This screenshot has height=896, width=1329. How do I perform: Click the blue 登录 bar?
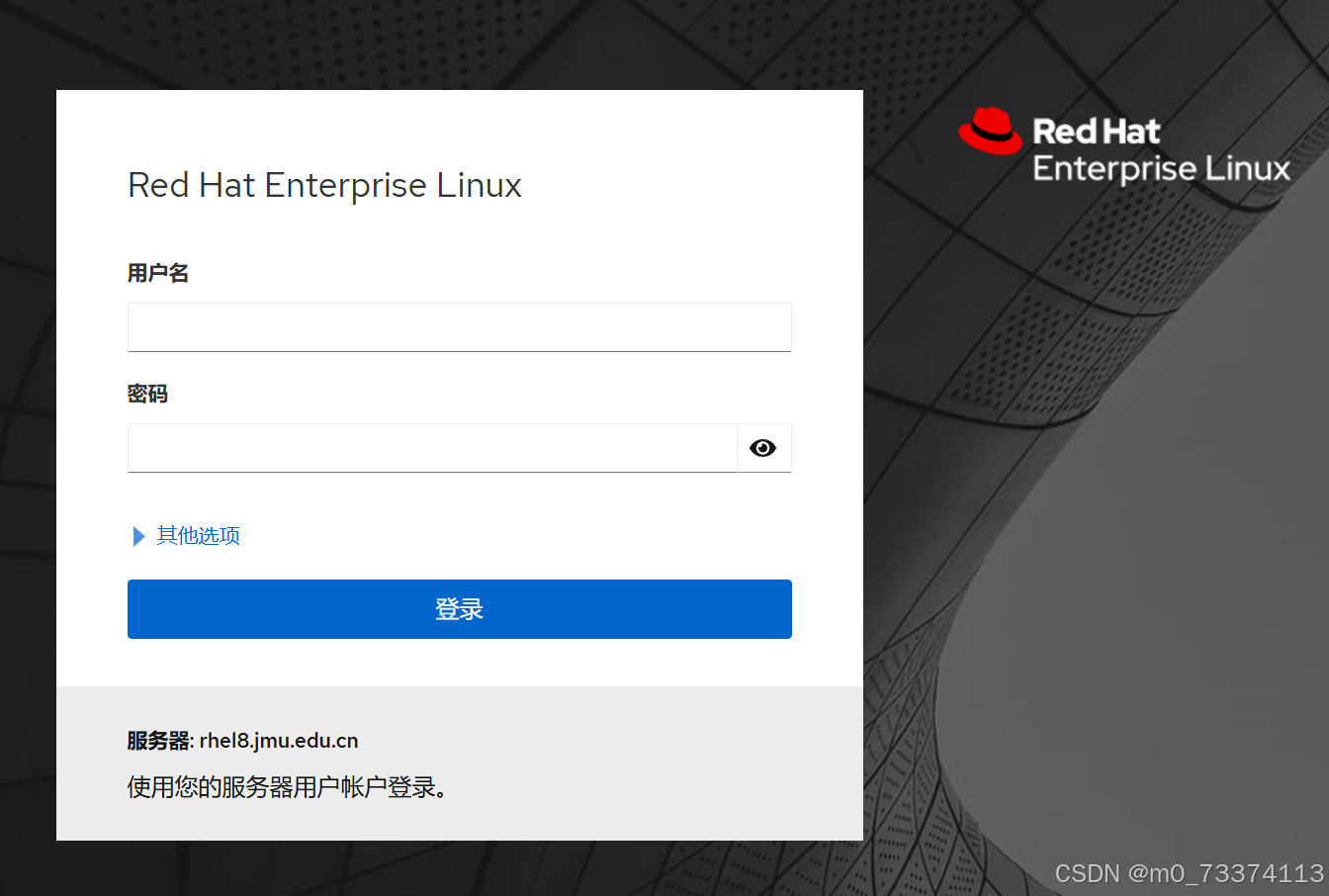(460, 608)
